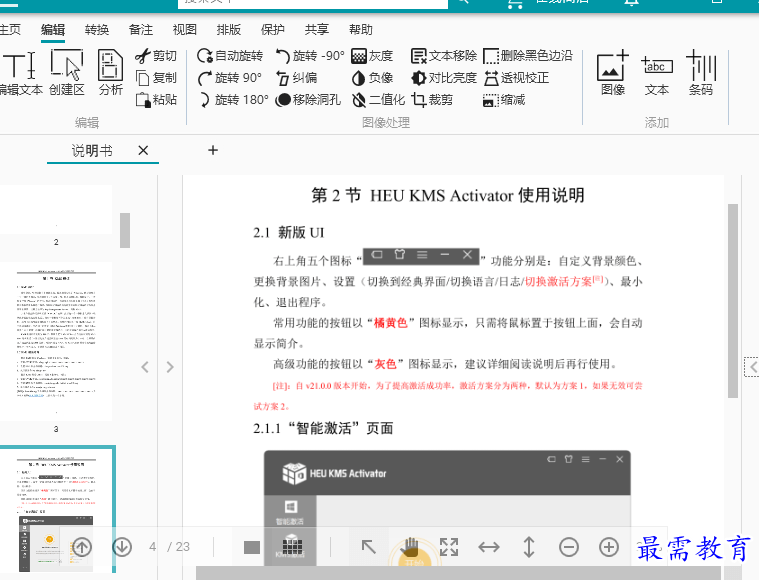
Task: Open the 帮助 tab
Action: point(361,30)
